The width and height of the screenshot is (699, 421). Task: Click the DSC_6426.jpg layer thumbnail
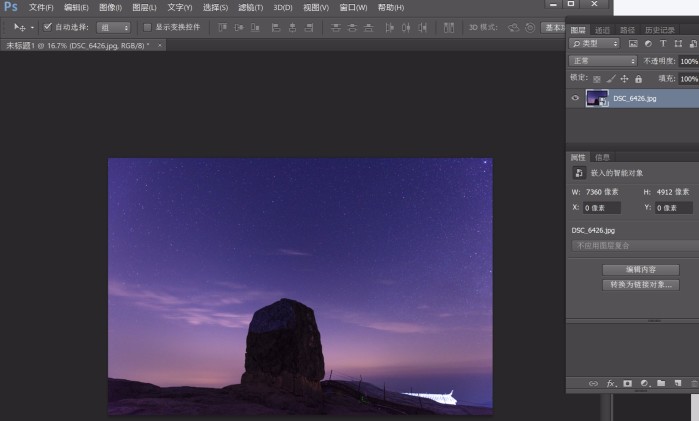(x=597, y=99)
